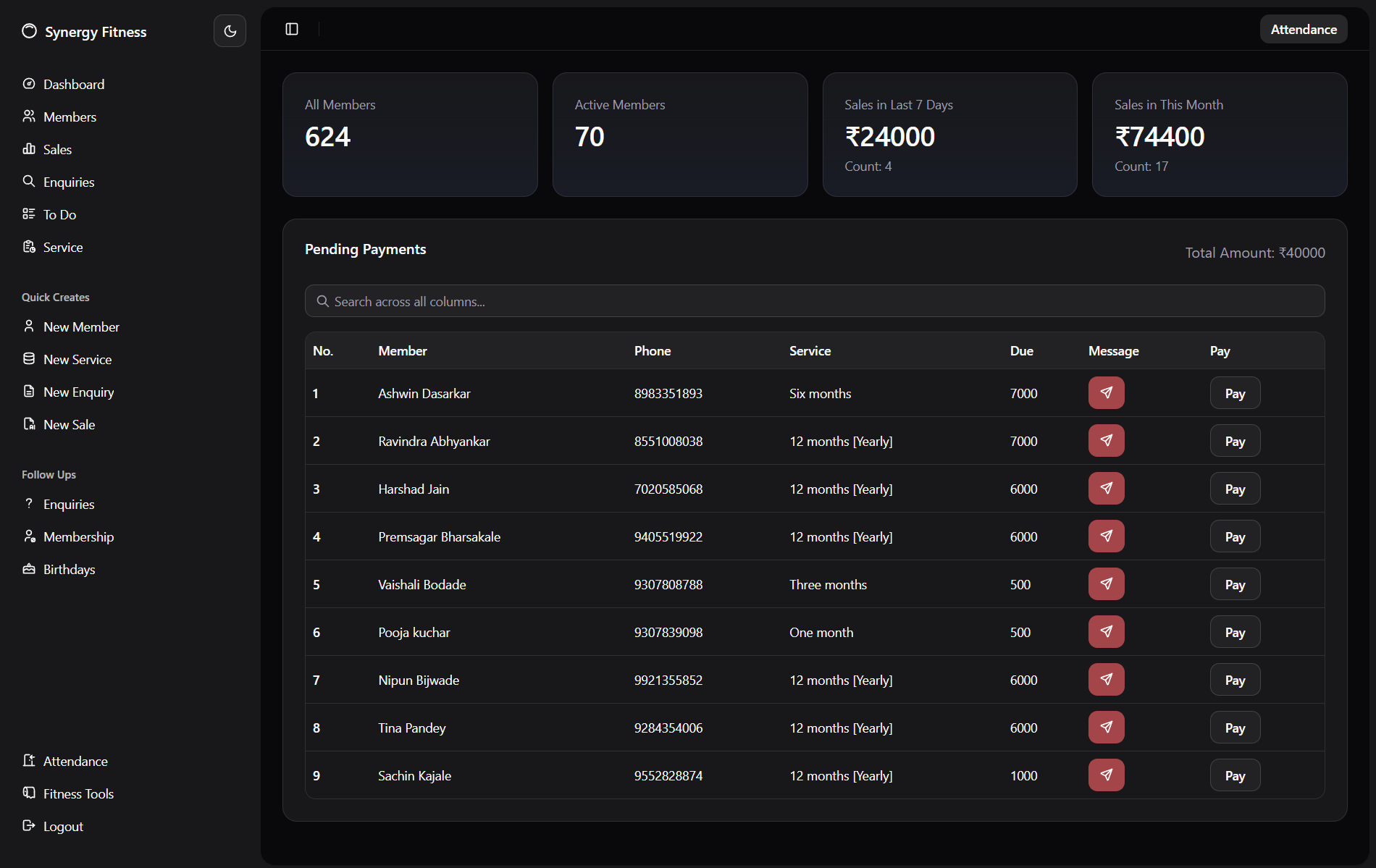Screen dimensions: 1376x868
Task: Create a New Enquiry from Quick Creates
Action: 78,392
